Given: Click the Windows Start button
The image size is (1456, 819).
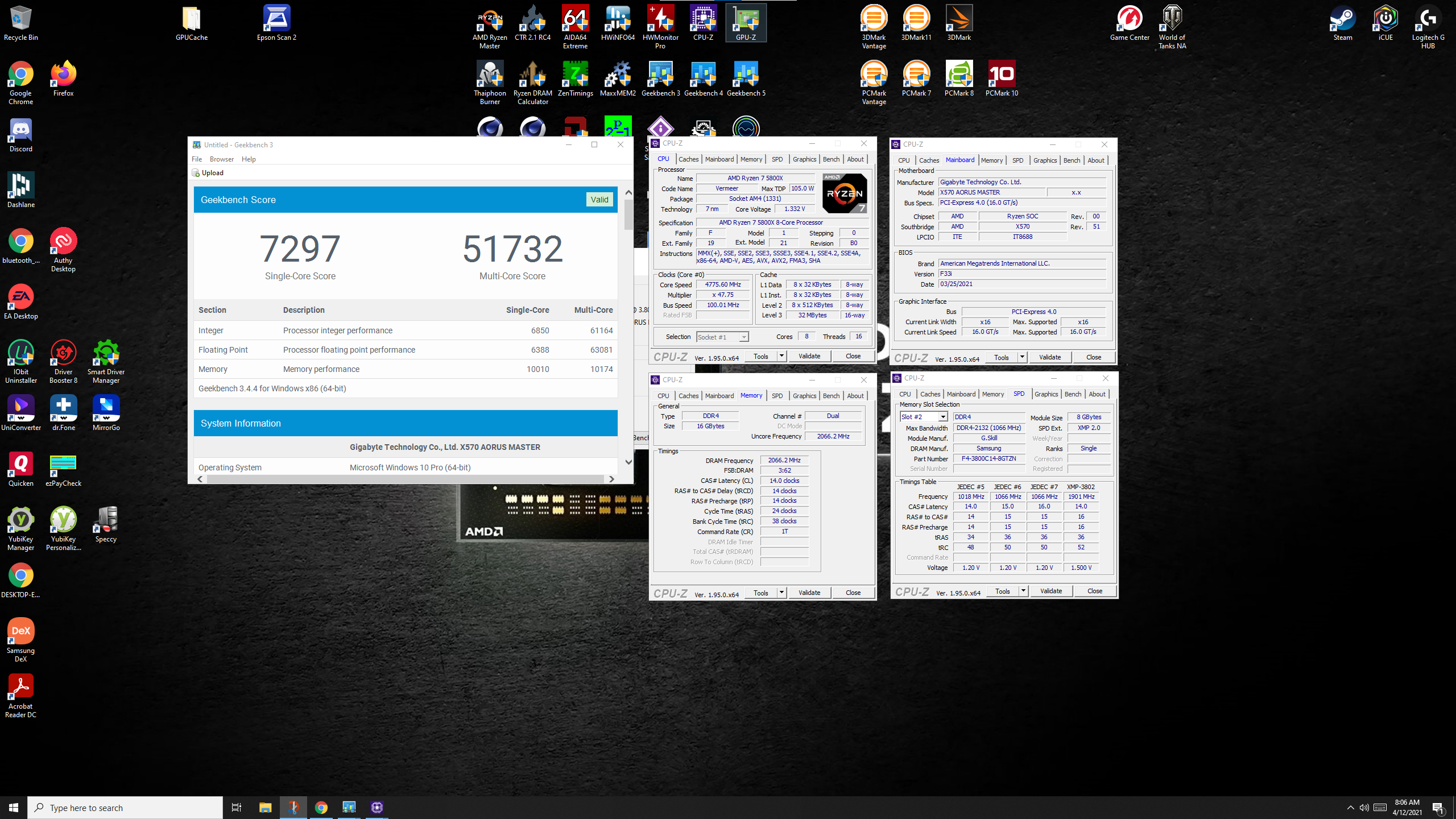Looking at the screenshot, I should pos(14,808).
